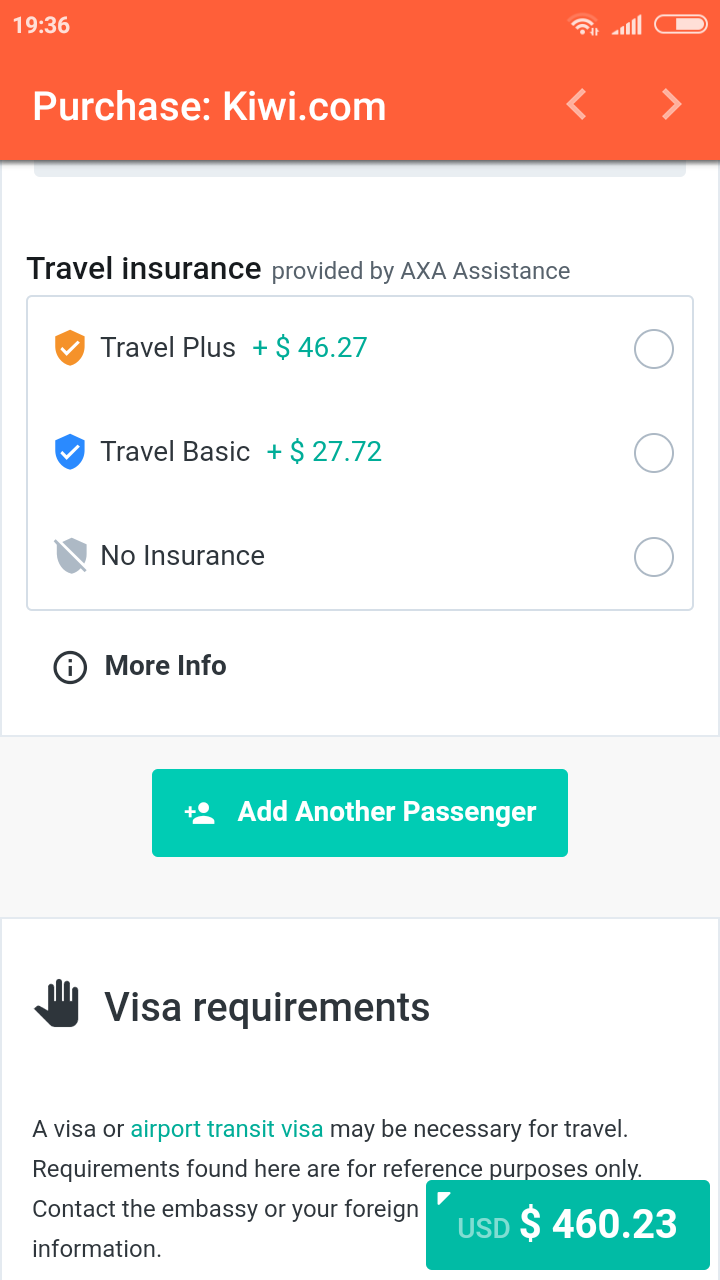This screenshot has height=1280, width=720.
Task: Tap the USD $ 460.23 total price box
Action: (x=568, y=1225)
